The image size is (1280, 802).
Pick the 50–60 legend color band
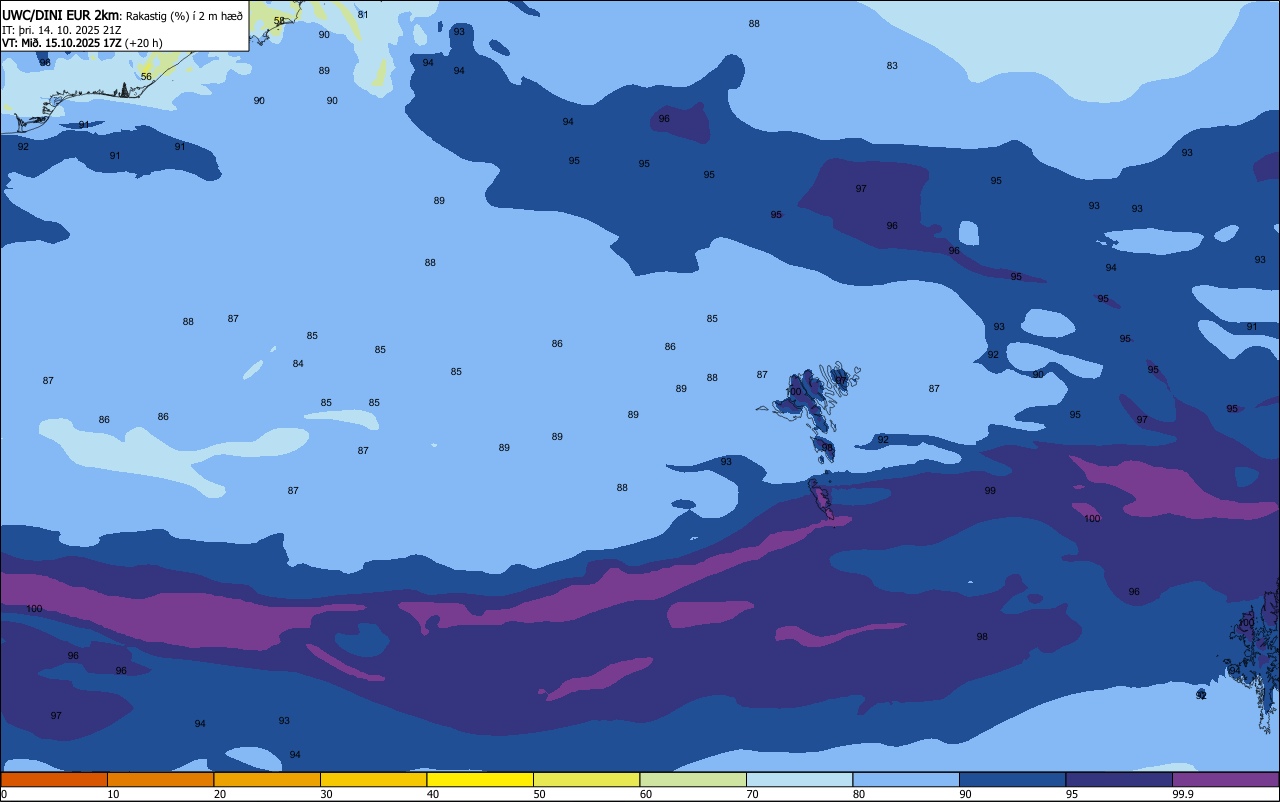586,779
